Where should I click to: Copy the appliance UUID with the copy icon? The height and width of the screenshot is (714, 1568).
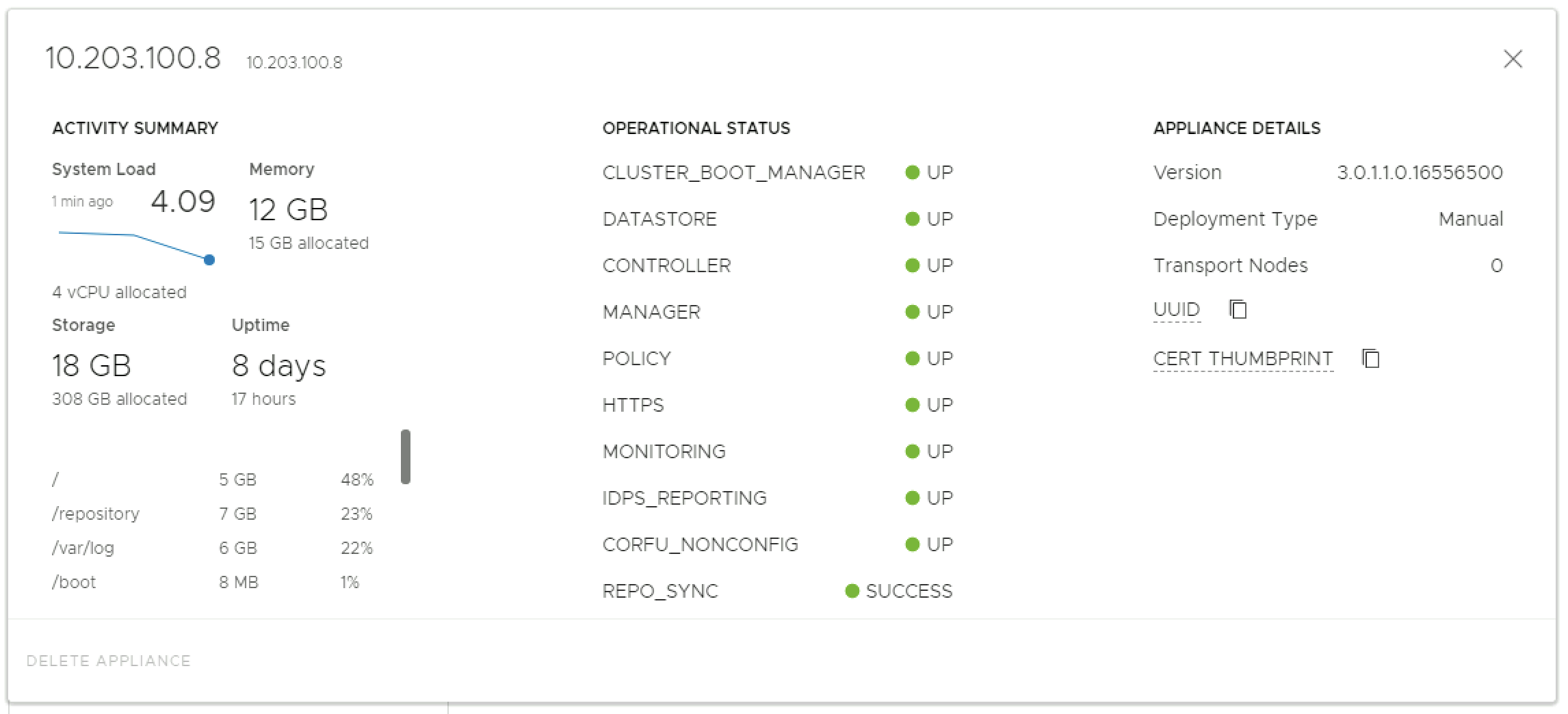1238,310
